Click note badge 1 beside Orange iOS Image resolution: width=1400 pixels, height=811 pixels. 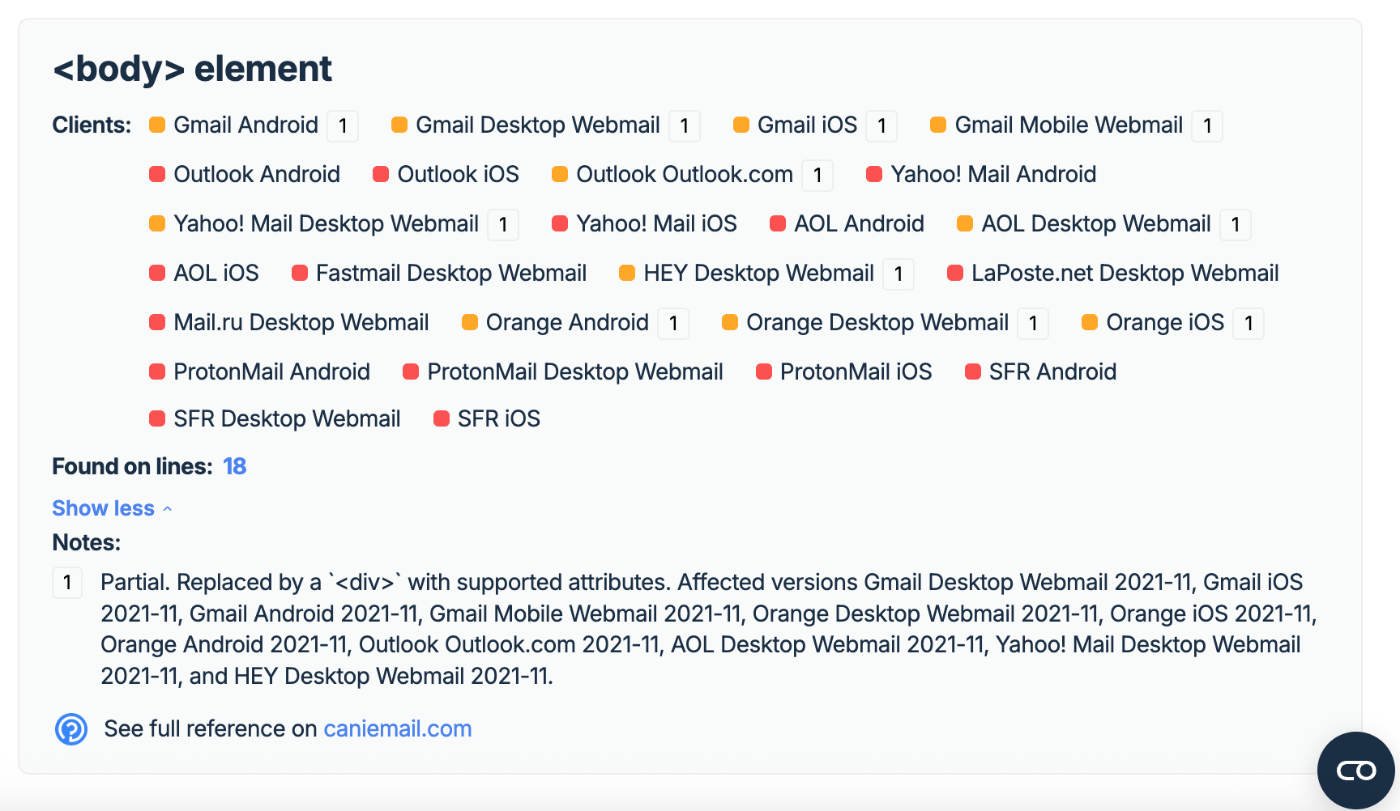pyautogui.click(x=1248, y=323)
